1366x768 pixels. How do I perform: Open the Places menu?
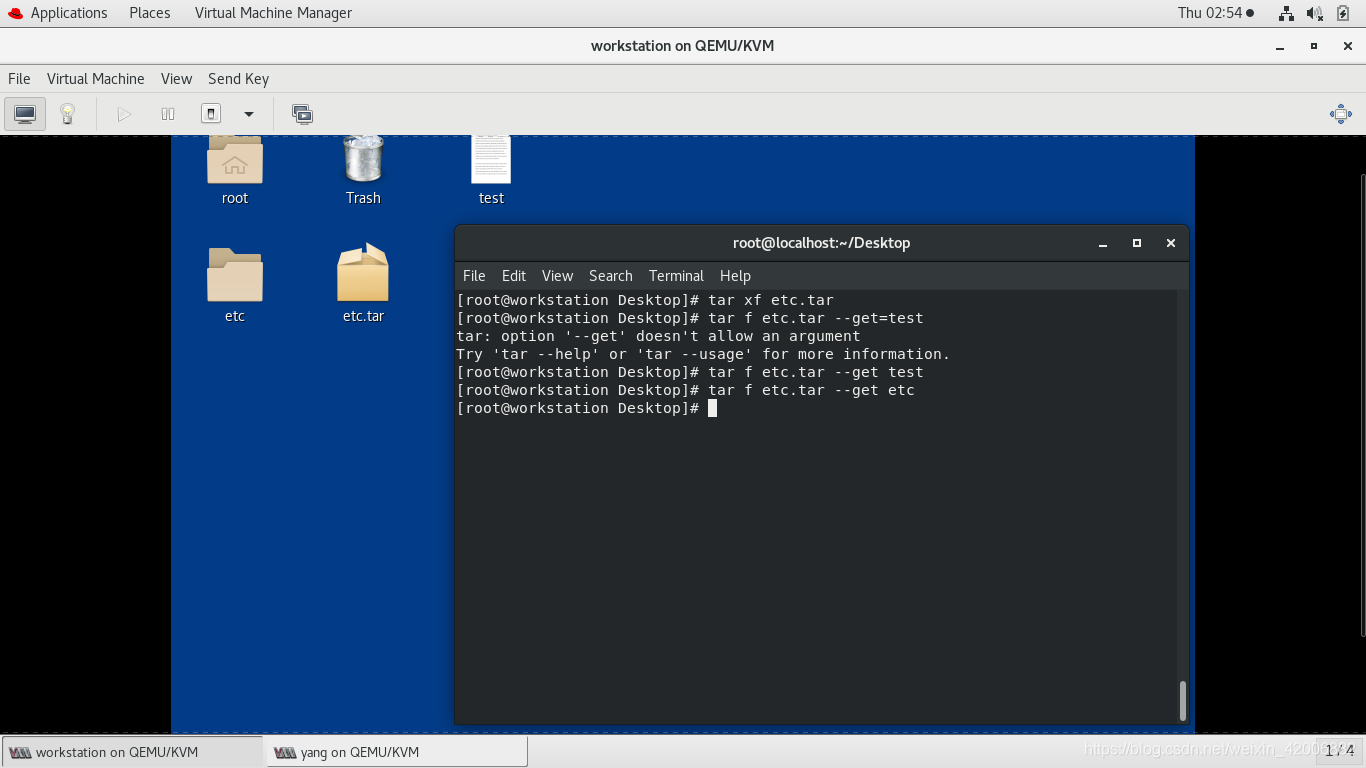[150, 13]
